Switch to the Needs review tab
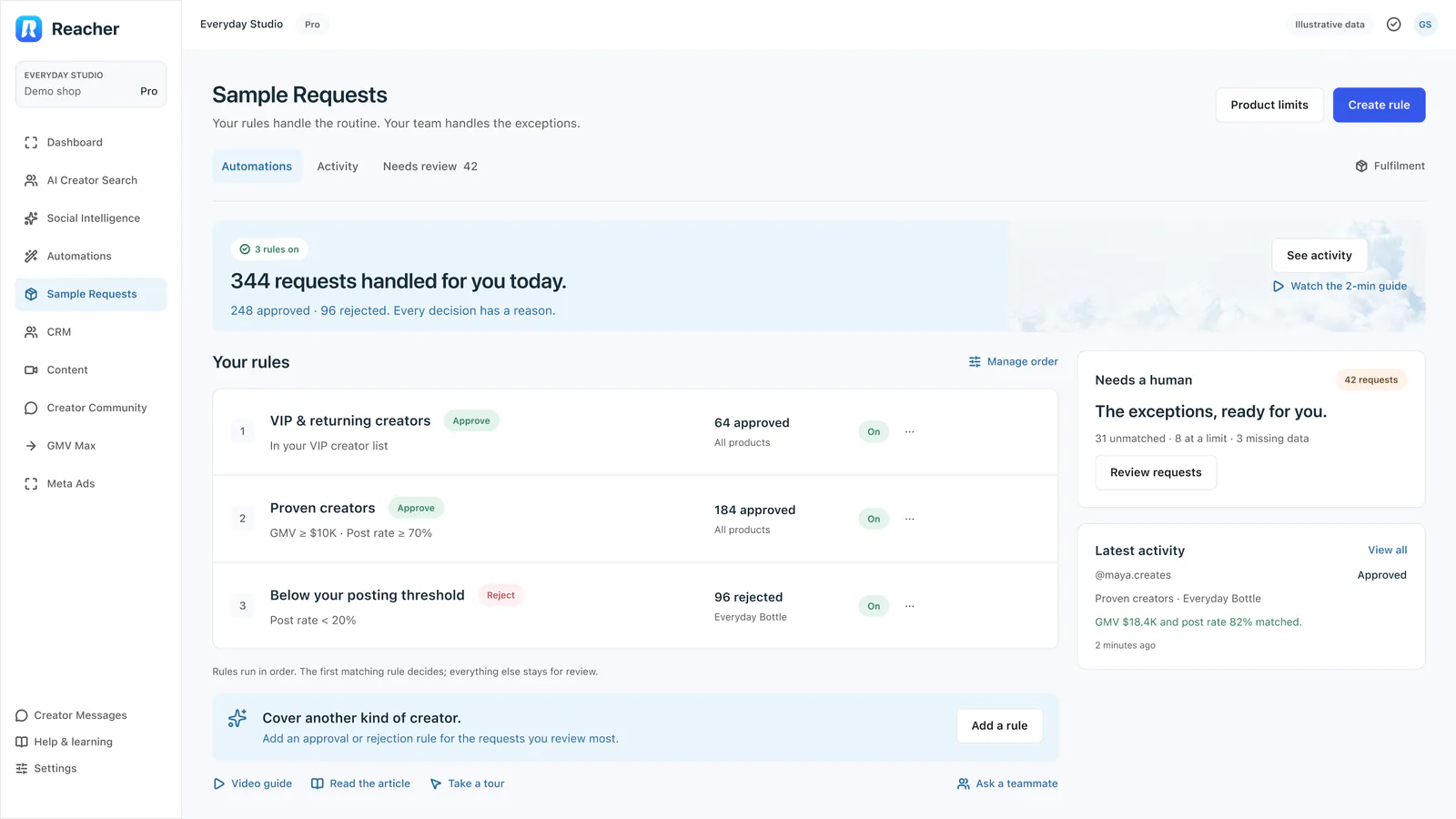 coord(430,167)
